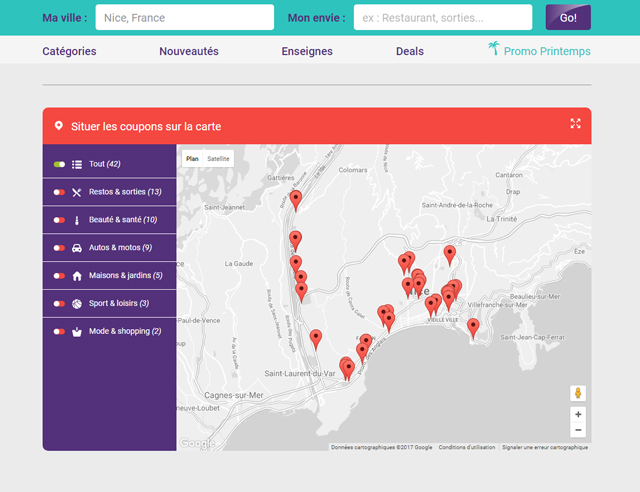Image resolution: width=640 pixels, height=492 pixels.
Task: Click the shopping basket Mode icon
Action: [x=77, y=332]
